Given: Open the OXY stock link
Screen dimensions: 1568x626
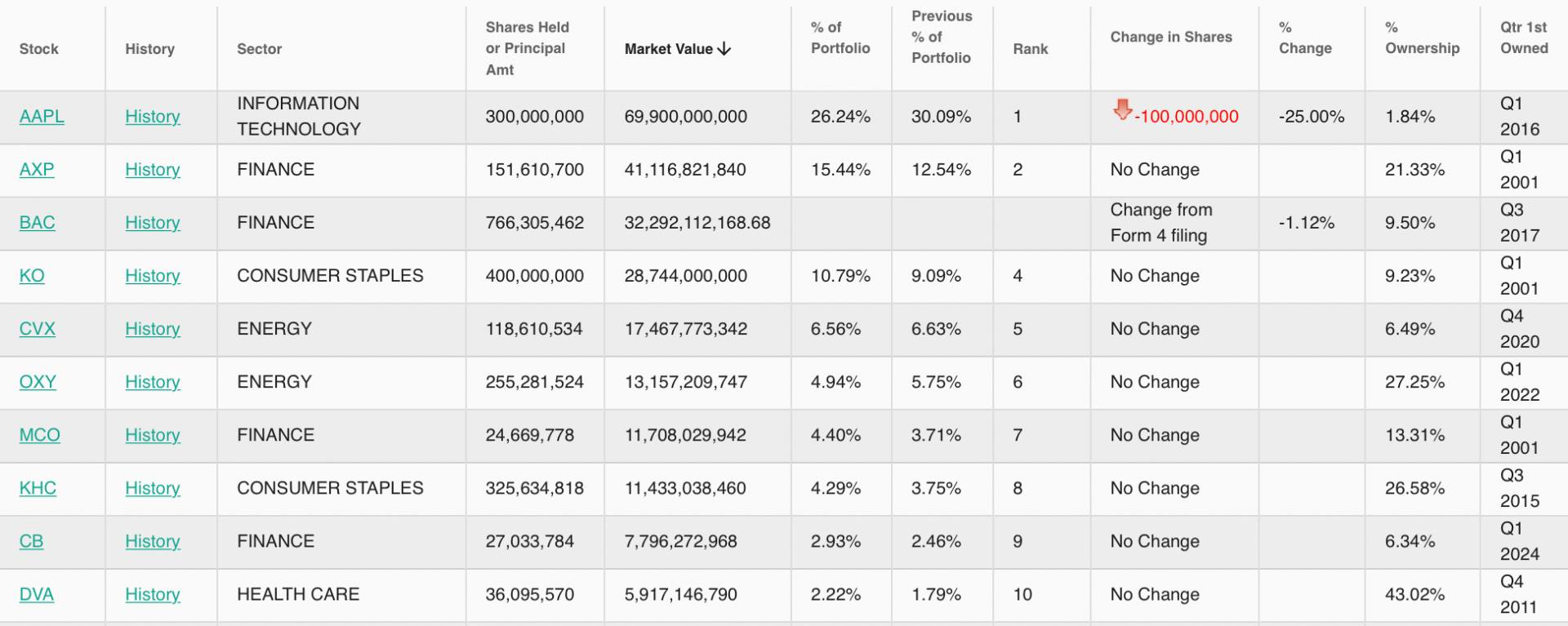Looking at the screenshot, I should coord(38,382).
